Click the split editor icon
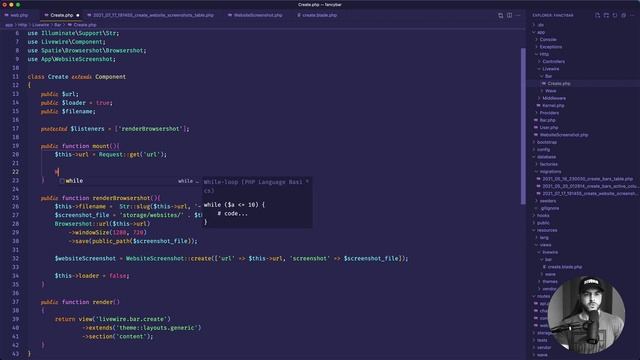This screenshot has width=640, height=360. click(x=509, y=15)
